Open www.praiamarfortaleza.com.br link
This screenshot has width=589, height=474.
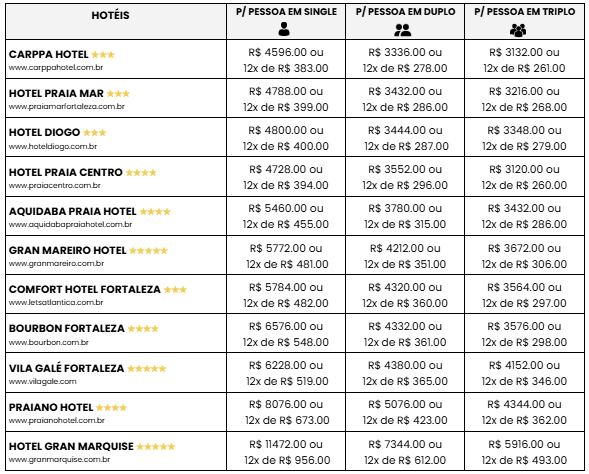[67, 107]
